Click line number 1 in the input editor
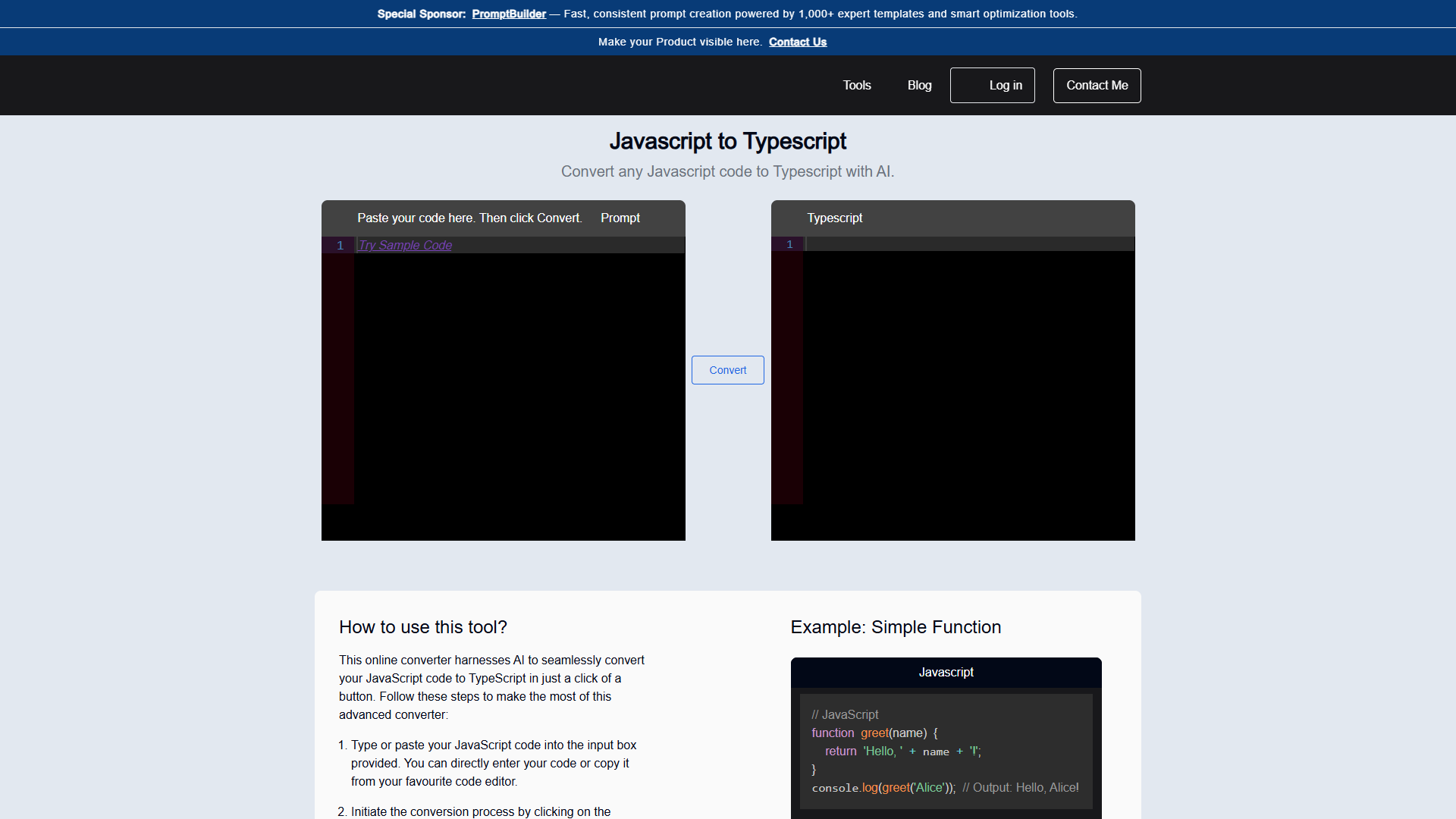This screenshot has width=1456, height=819. pyautogui.click(x=340, y=245)
